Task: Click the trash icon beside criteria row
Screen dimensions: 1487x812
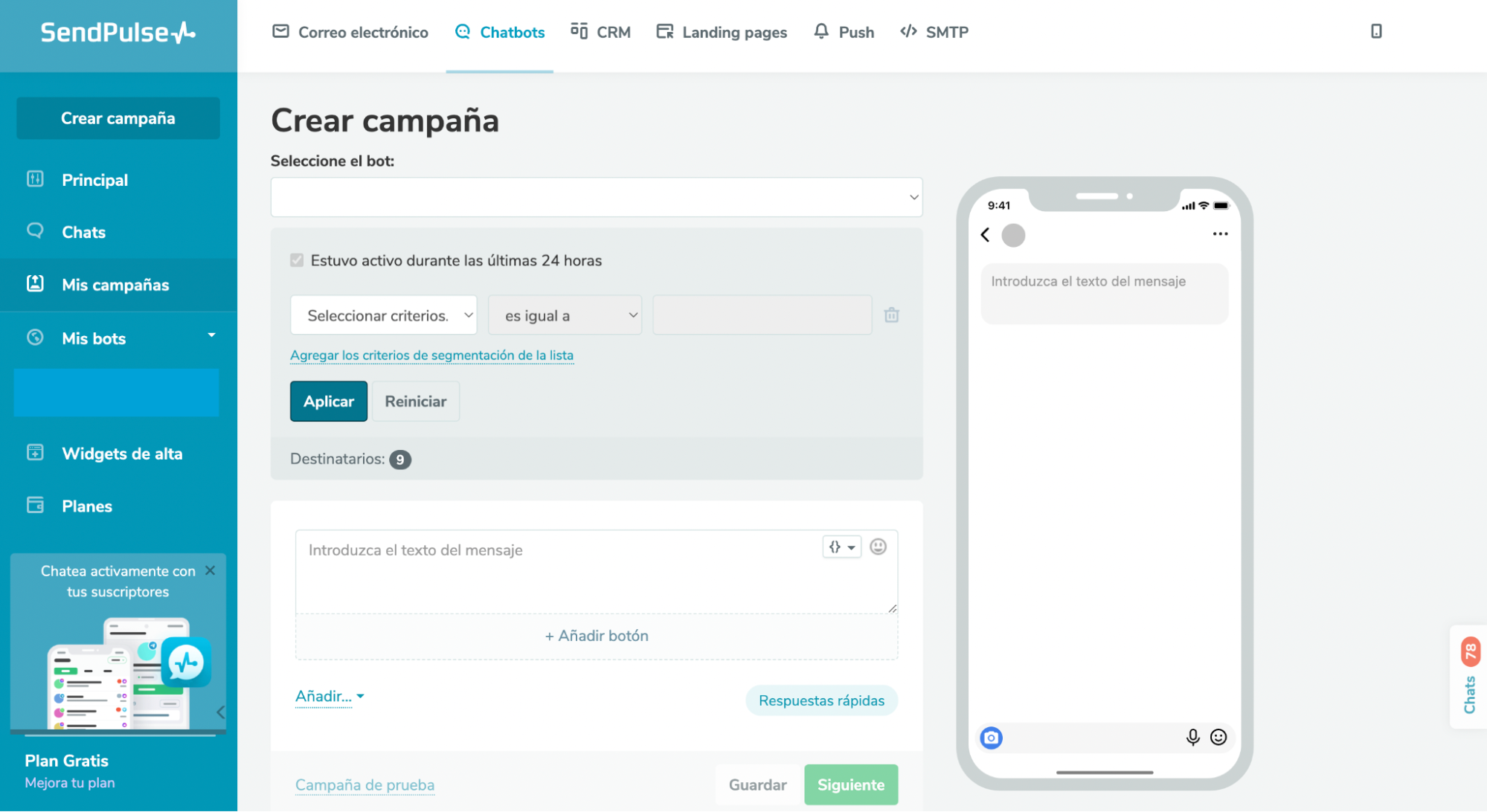Action: click(x=891, y=315)
